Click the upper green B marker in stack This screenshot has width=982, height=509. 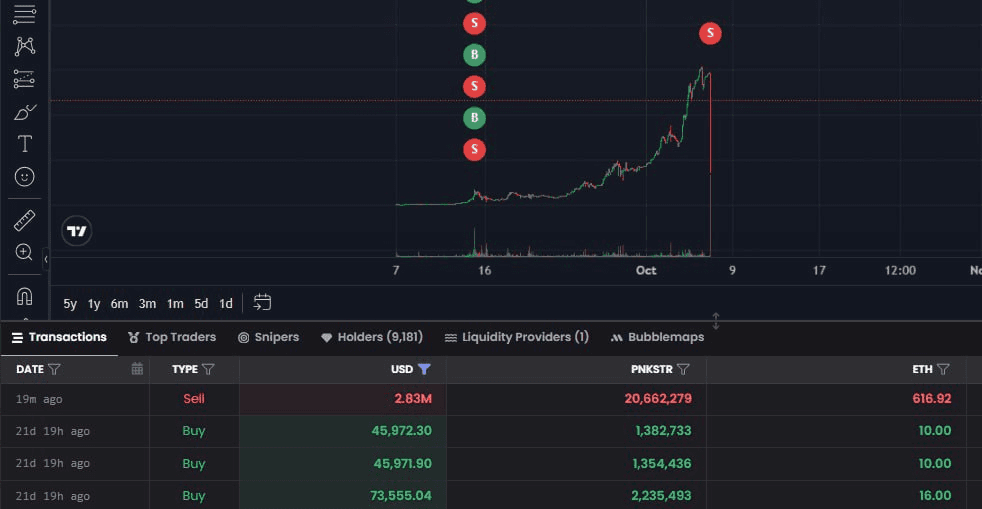474,55
